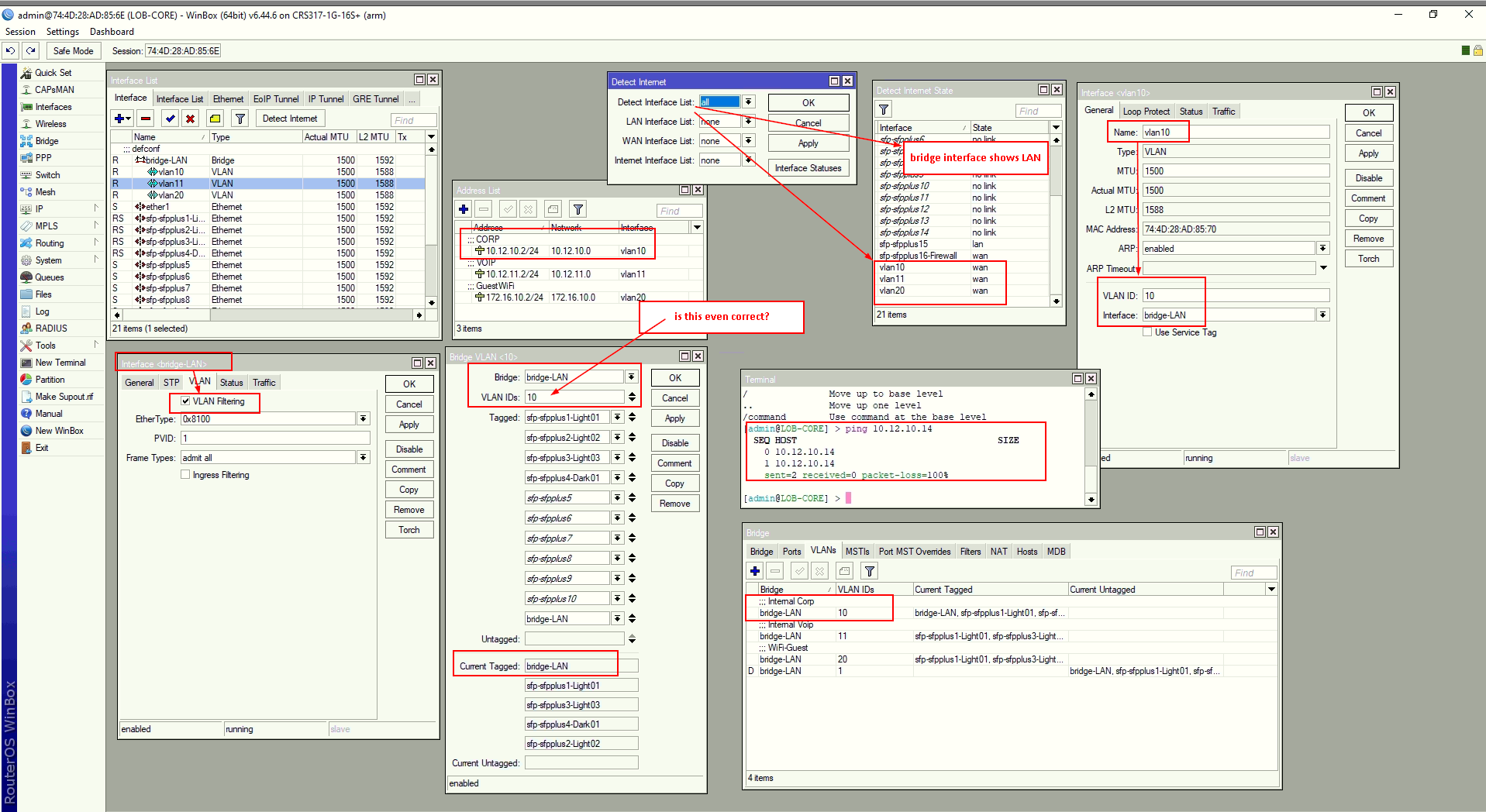Click Torch in the vlan10 window

(1368, 258)
